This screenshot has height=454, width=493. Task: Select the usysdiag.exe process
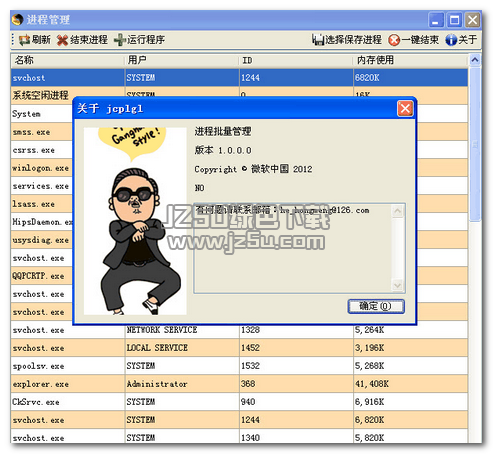pyautogui.click(x=42, y=240)
